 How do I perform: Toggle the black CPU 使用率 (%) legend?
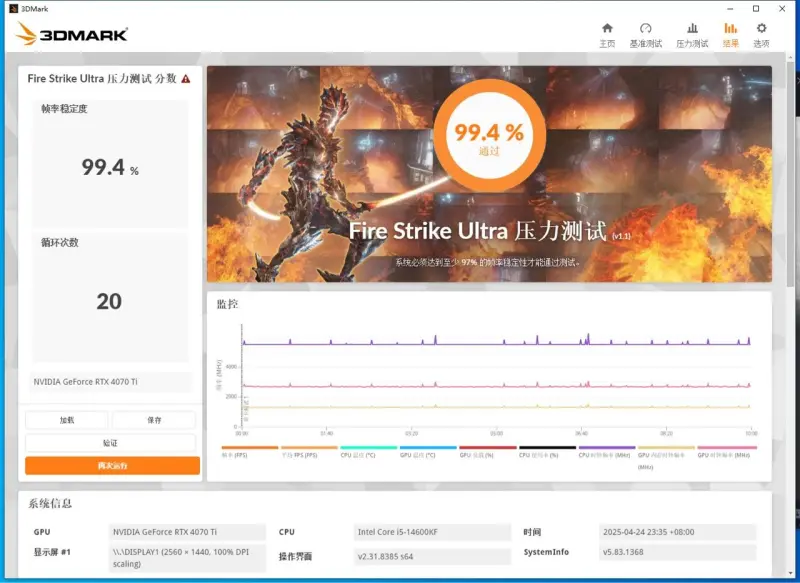tap(547, 452)
